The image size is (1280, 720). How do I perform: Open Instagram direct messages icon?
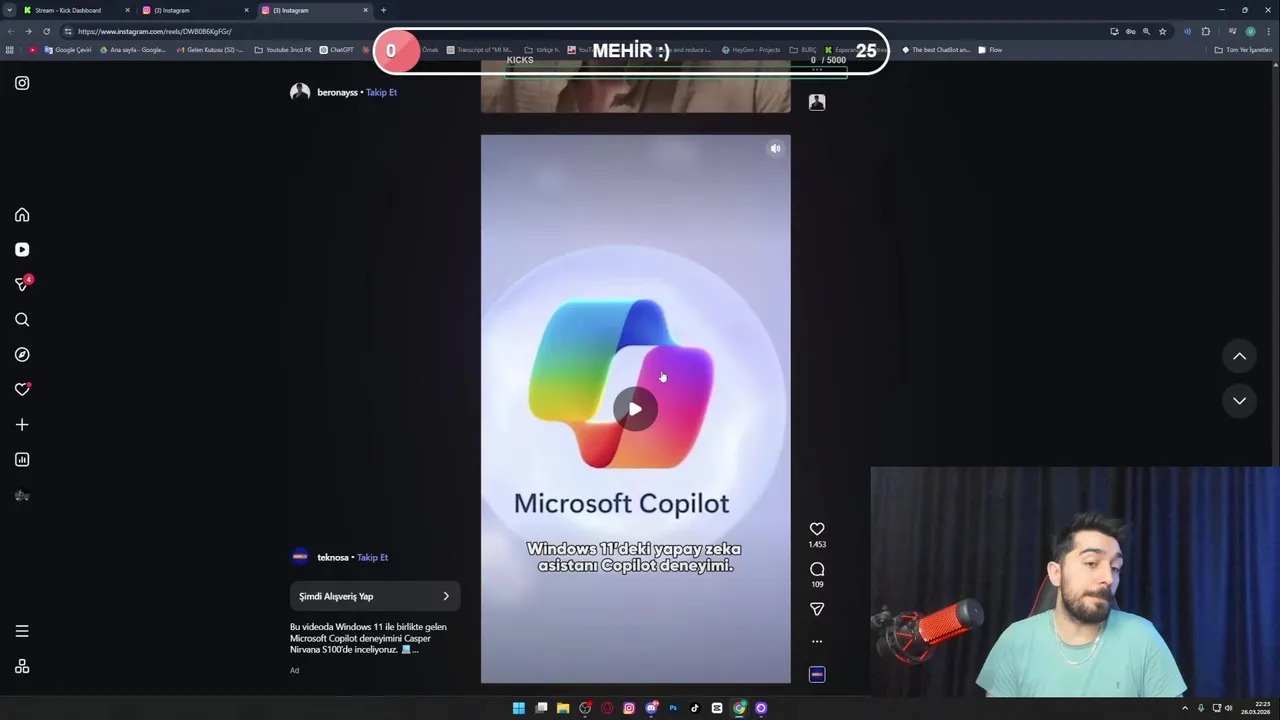coord(22,284)
